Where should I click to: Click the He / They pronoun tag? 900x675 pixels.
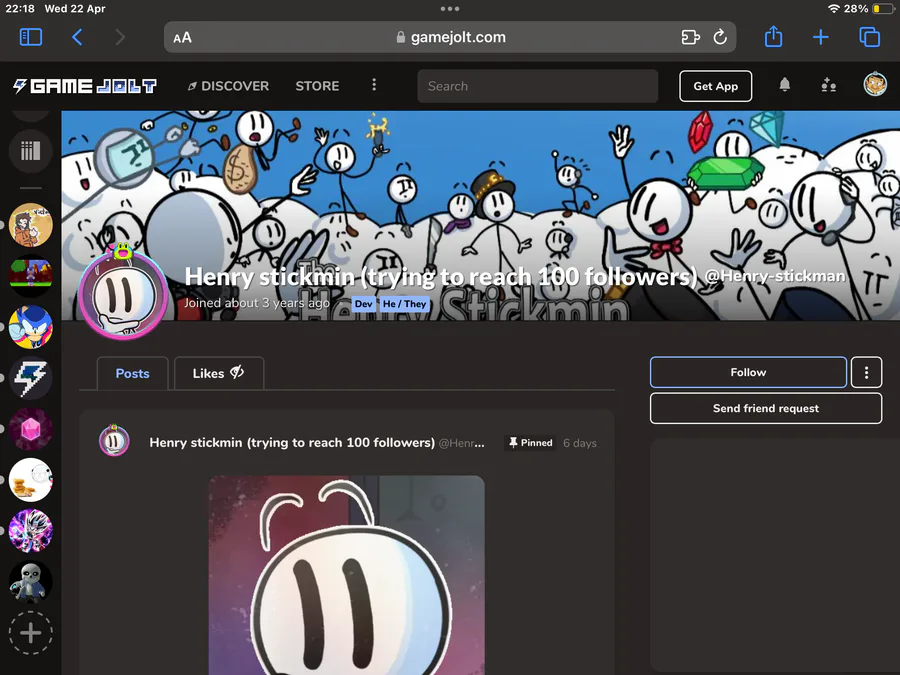coord(405,304)
